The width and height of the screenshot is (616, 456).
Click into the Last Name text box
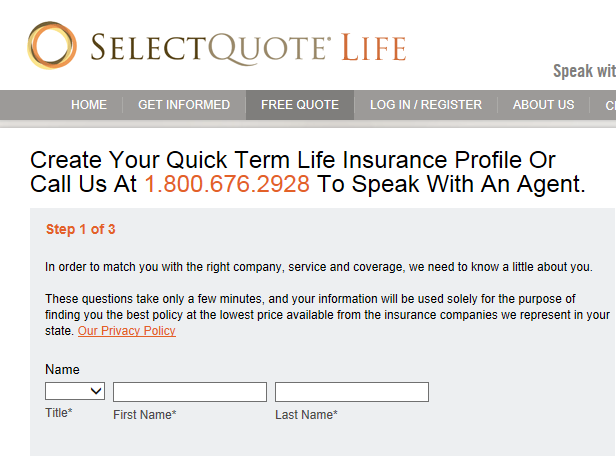352,391
